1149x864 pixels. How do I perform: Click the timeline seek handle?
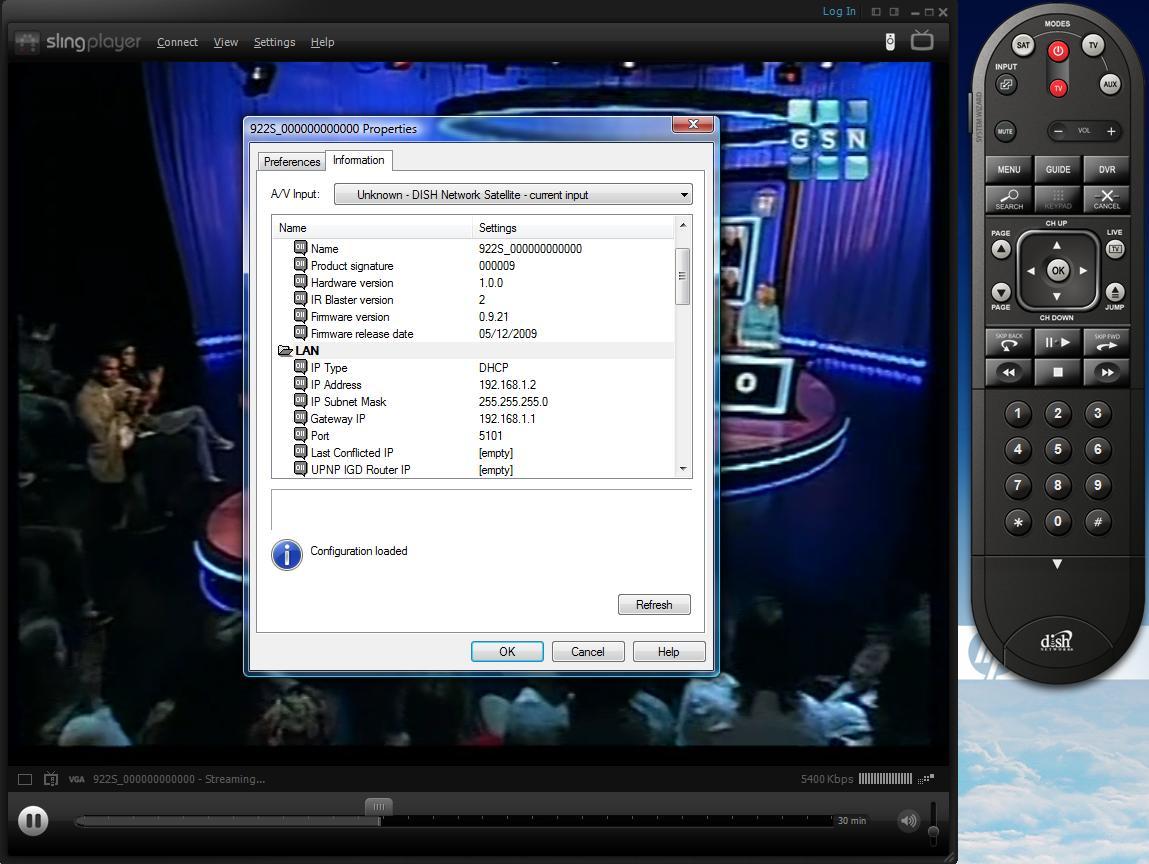379,807
